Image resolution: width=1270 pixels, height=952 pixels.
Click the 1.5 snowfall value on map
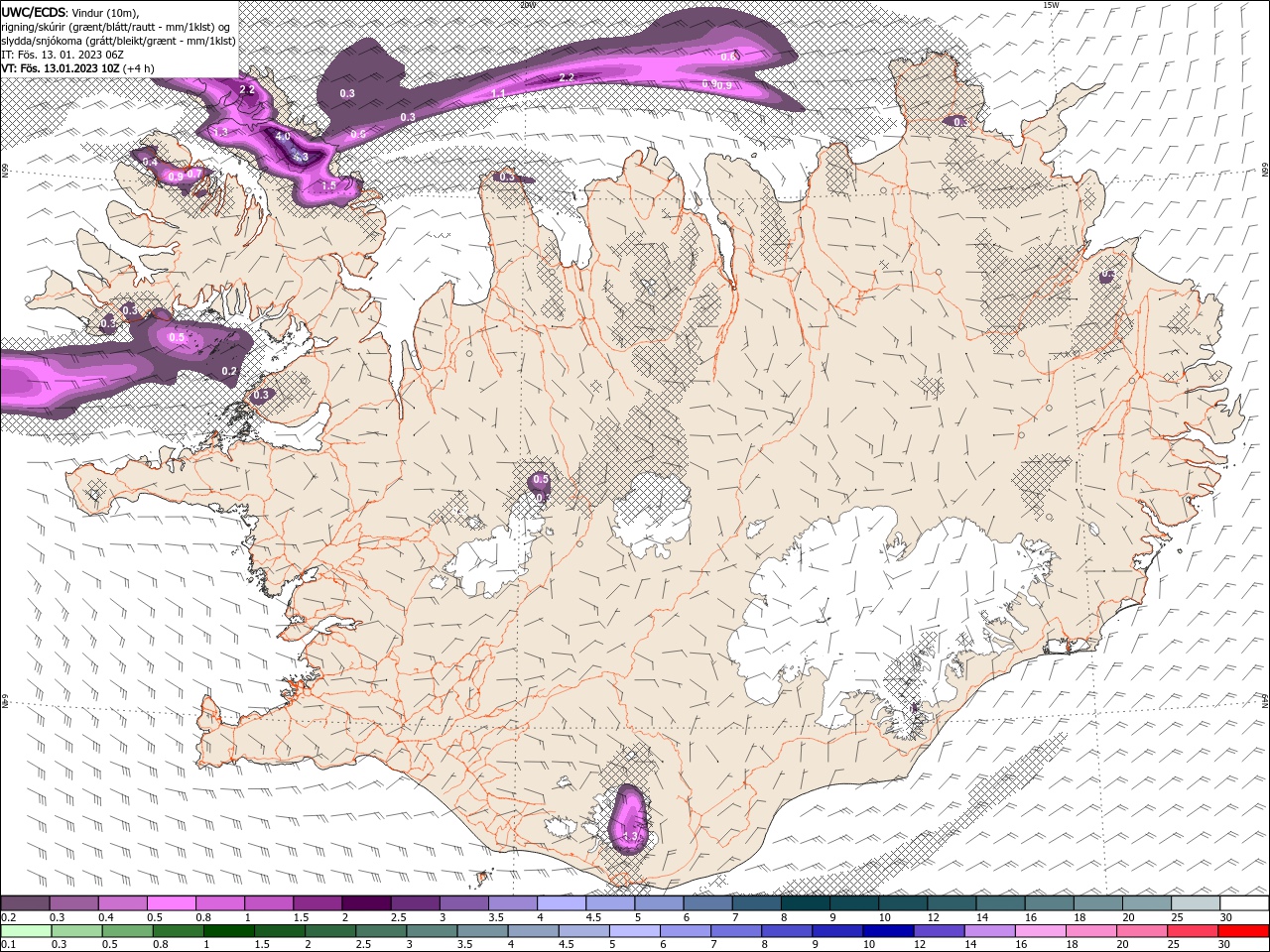coord(328,185)
